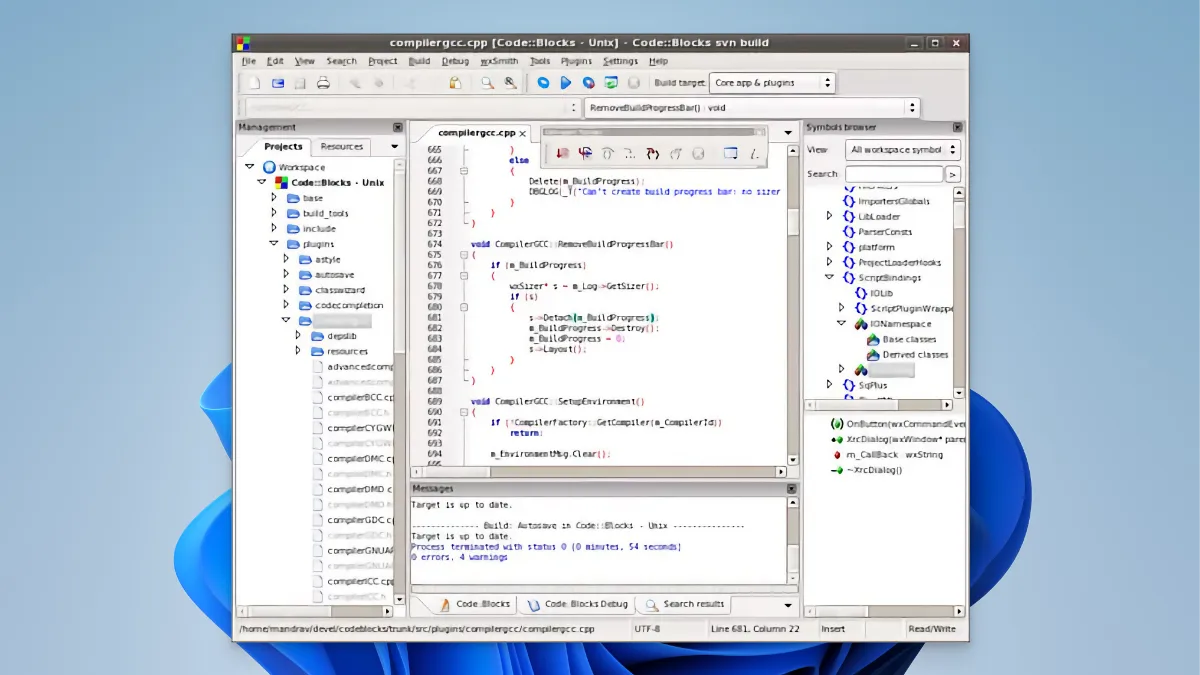
Task: Close the compilergcc.cpp editor tab
Action: pyautogui.click(x=523, y=133)
